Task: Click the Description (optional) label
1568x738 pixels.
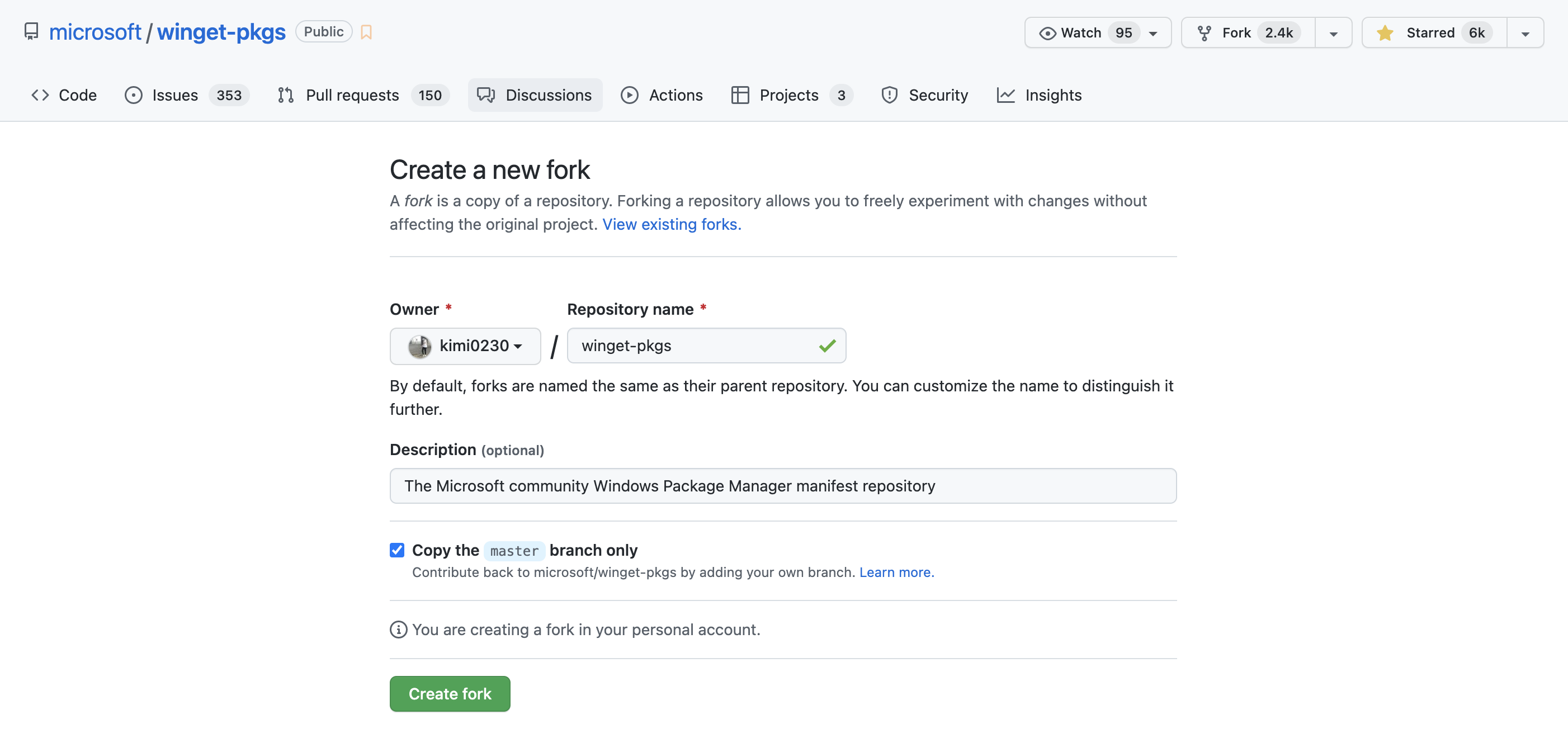Action: click(466, 450)
